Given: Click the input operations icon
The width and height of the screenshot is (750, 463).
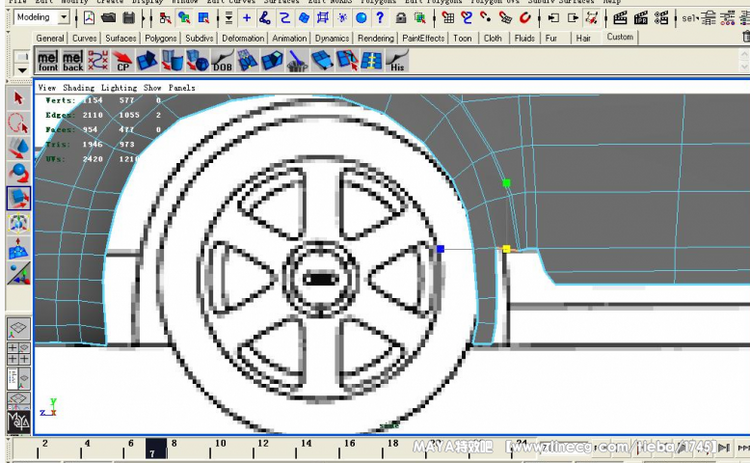Looking at the screenshot, I should [553, 18].
